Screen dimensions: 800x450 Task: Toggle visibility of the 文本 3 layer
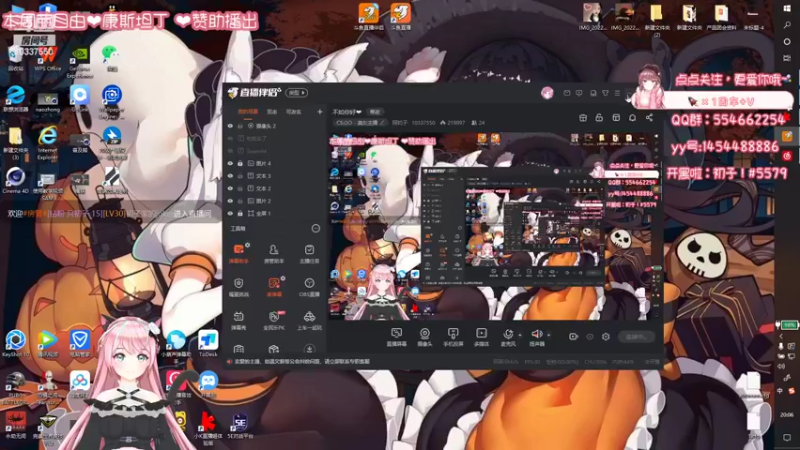coord(230,176)
